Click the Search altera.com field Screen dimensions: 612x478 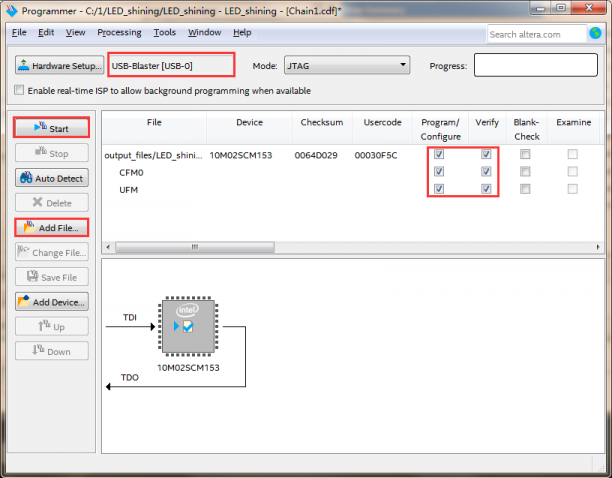[x=537, y=34]
